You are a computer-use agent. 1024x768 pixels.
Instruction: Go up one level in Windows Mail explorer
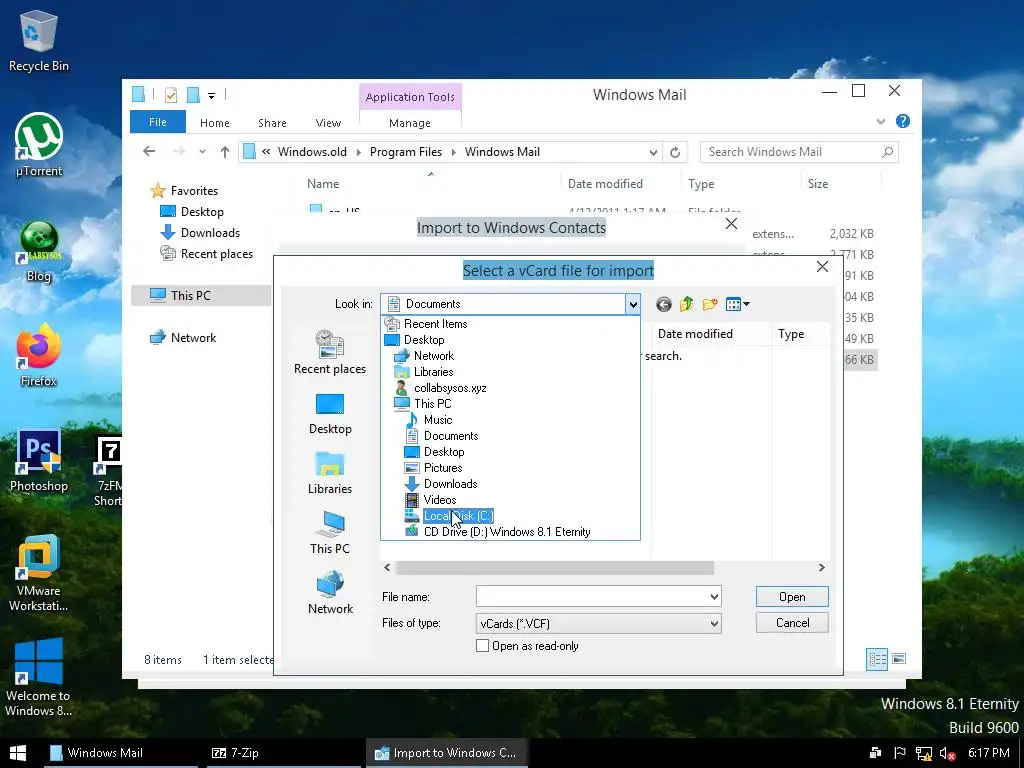coord(225,152)
